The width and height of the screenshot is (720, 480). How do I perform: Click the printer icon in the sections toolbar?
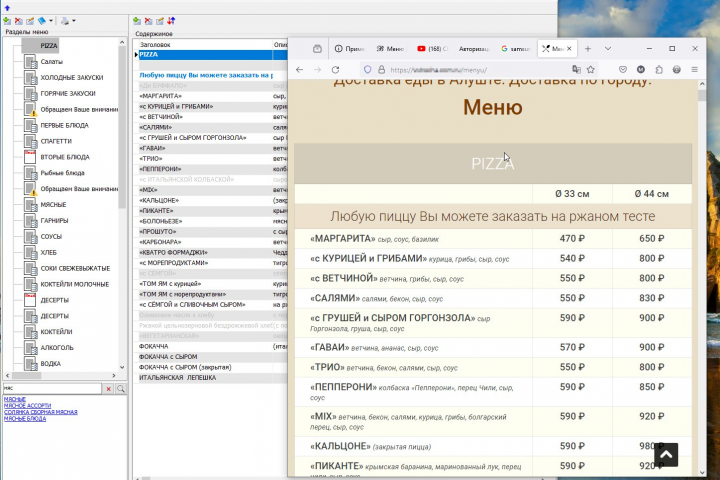click(x=65, y=21)
